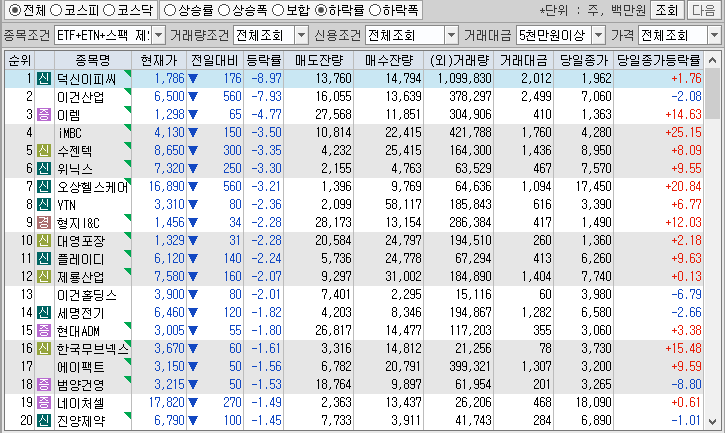725x433 pixels.
Task: Click the 신 badge icon for 오상헬스케어
Action: (x=44, y=186)
